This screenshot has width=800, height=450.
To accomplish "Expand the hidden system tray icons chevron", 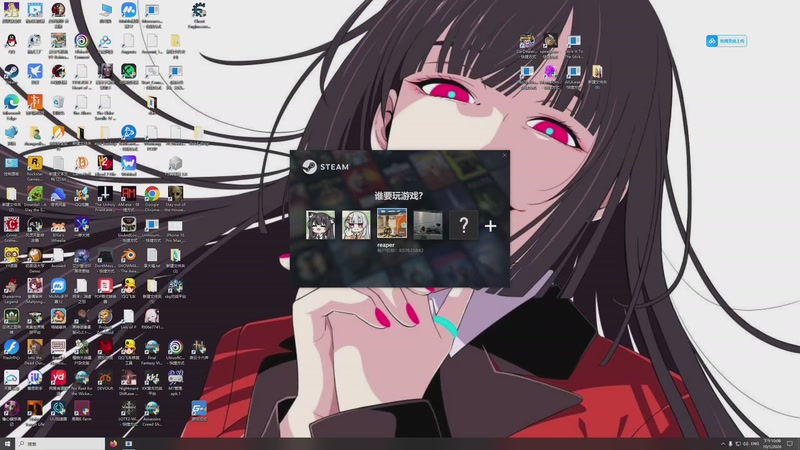I will click(722, 444).
